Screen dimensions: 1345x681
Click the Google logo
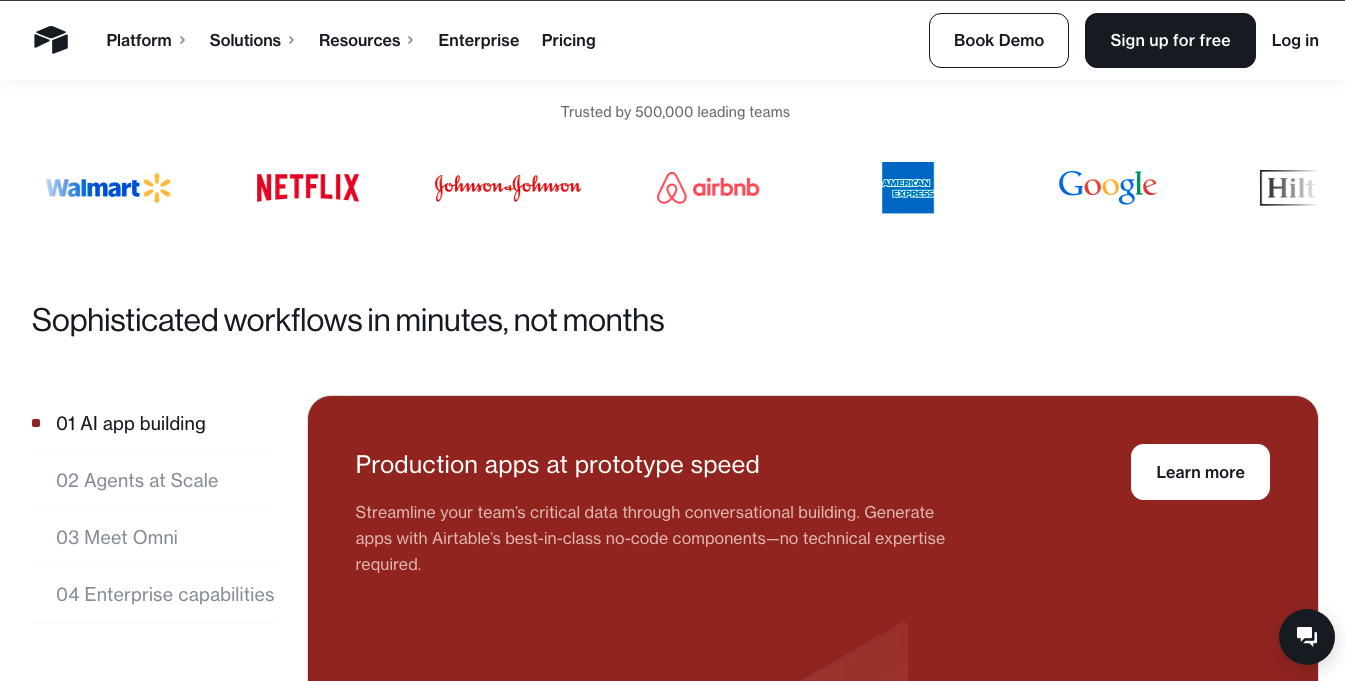click(x=1107, y=187)
